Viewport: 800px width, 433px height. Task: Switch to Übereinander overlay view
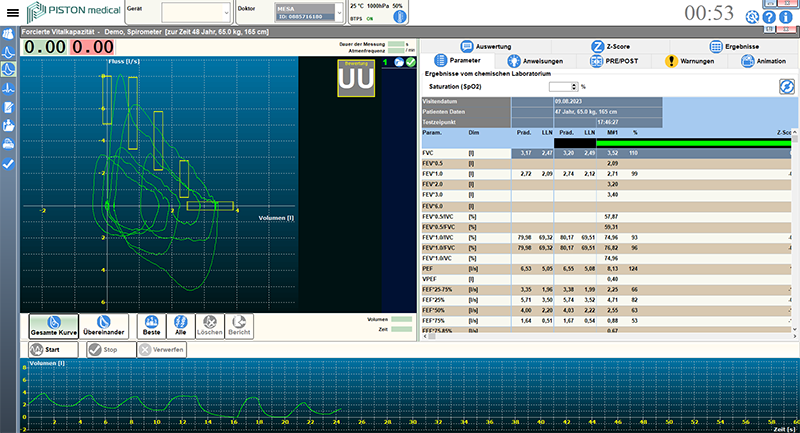coord(104,326)
